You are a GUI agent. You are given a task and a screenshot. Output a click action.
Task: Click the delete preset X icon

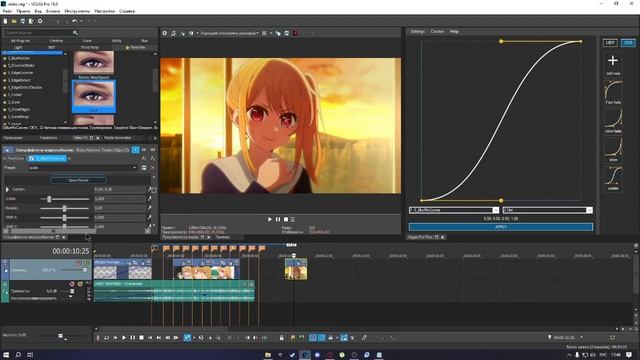153,168
